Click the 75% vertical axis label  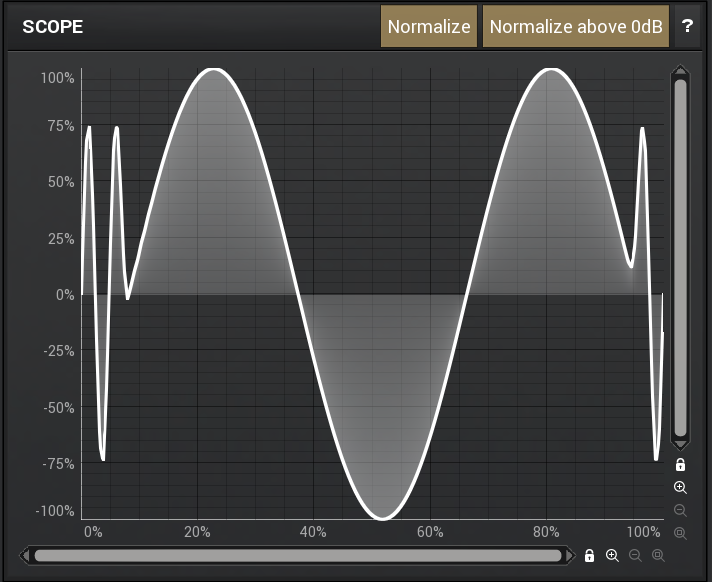tap(61, 126)
